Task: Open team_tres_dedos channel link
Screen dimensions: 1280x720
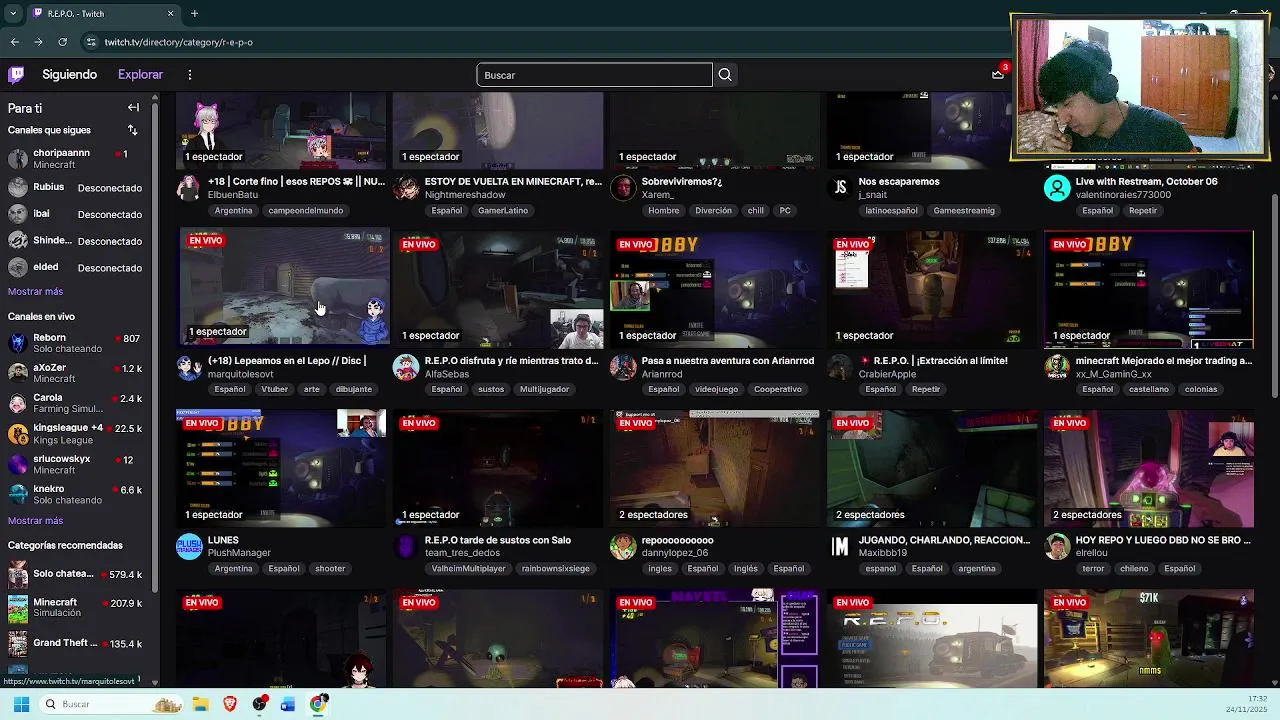Action: pos(462,553)
